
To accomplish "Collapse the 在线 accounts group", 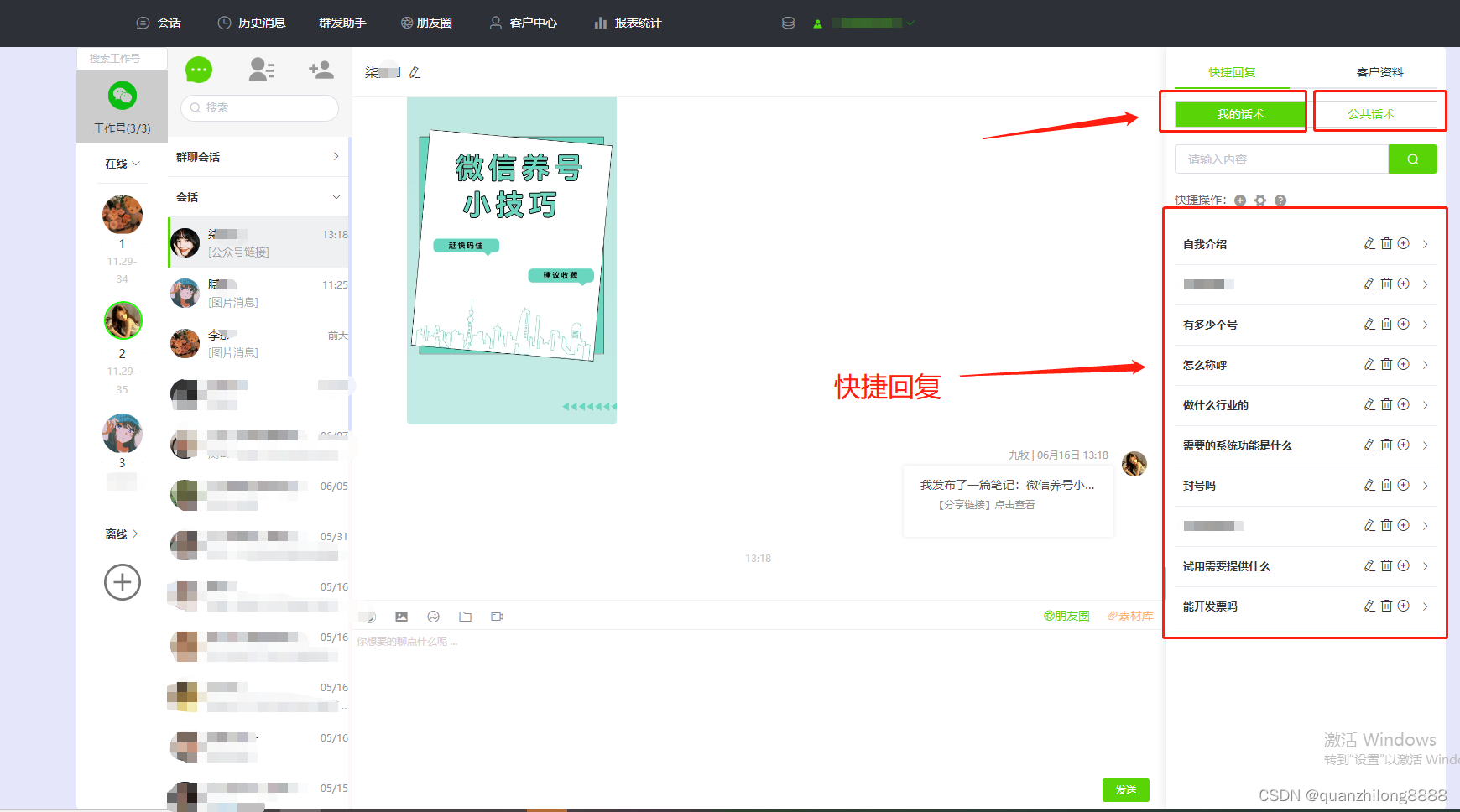I will [x=123, y=164].
